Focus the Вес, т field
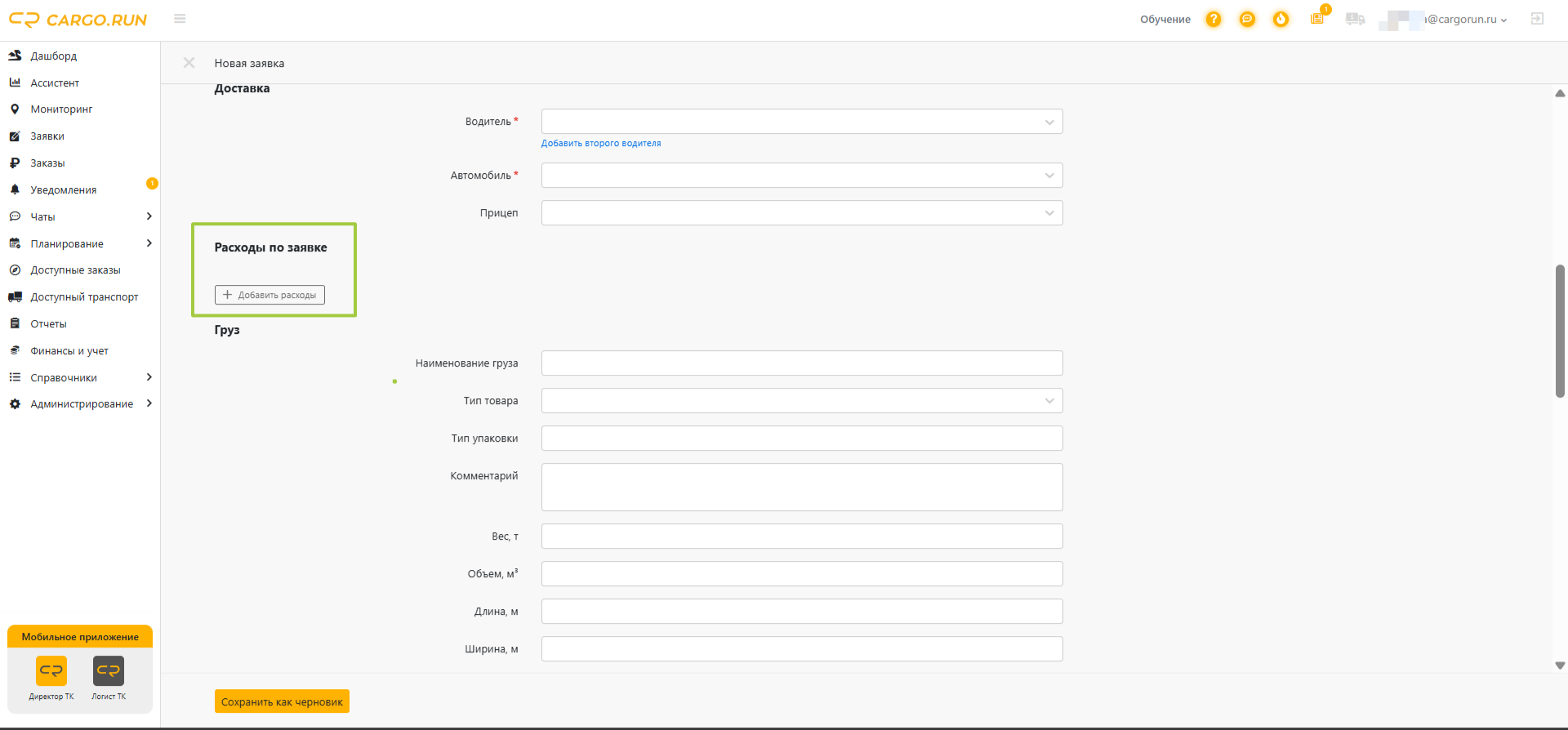Viewport: 1568px width, 730px height. [x=802, y=536]
